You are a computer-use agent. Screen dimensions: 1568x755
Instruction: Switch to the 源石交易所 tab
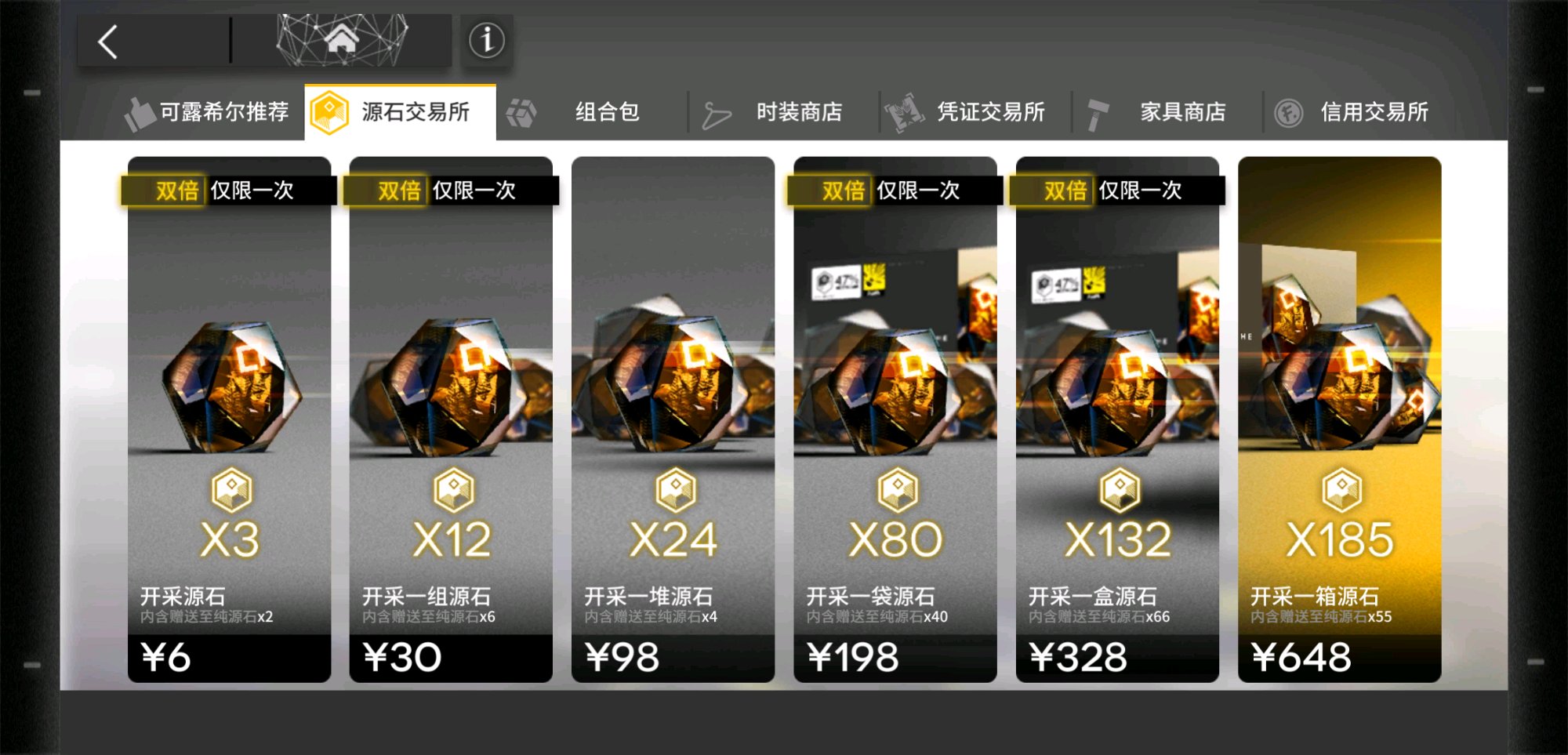tap(401, 112)
